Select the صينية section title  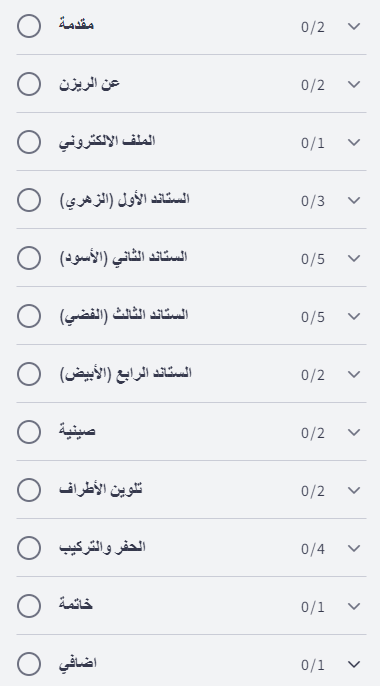[x=77, y=431]
